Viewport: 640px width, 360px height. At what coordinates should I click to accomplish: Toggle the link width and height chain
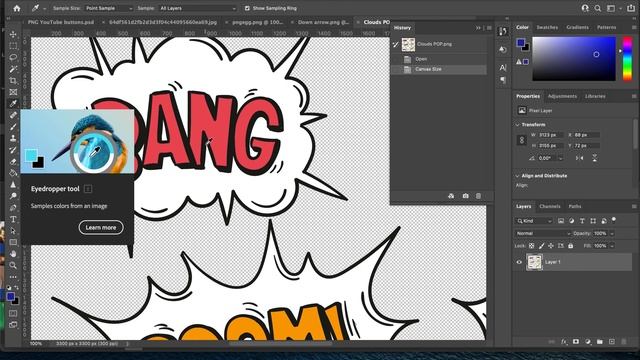pyautogui.click(x=522, y=140)
